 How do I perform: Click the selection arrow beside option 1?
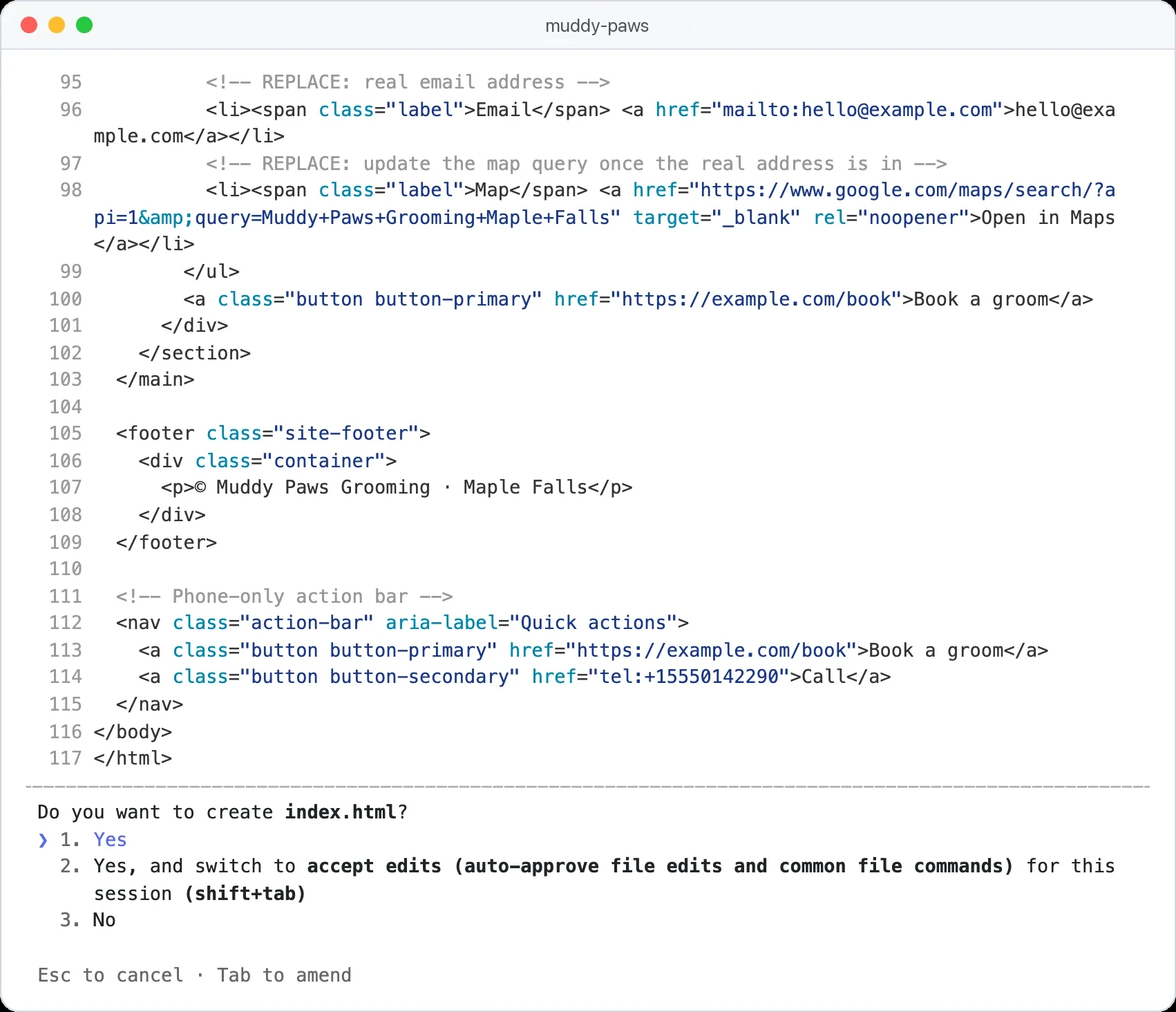click(x=43, y=840)
